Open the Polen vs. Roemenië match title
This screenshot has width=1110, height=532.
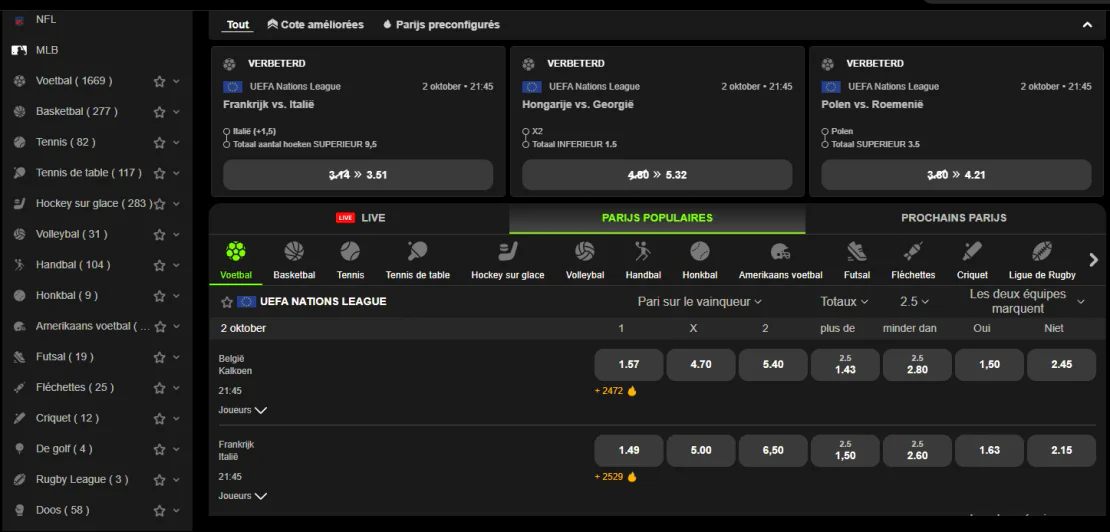pyautogui.click(x=872, y=105)
